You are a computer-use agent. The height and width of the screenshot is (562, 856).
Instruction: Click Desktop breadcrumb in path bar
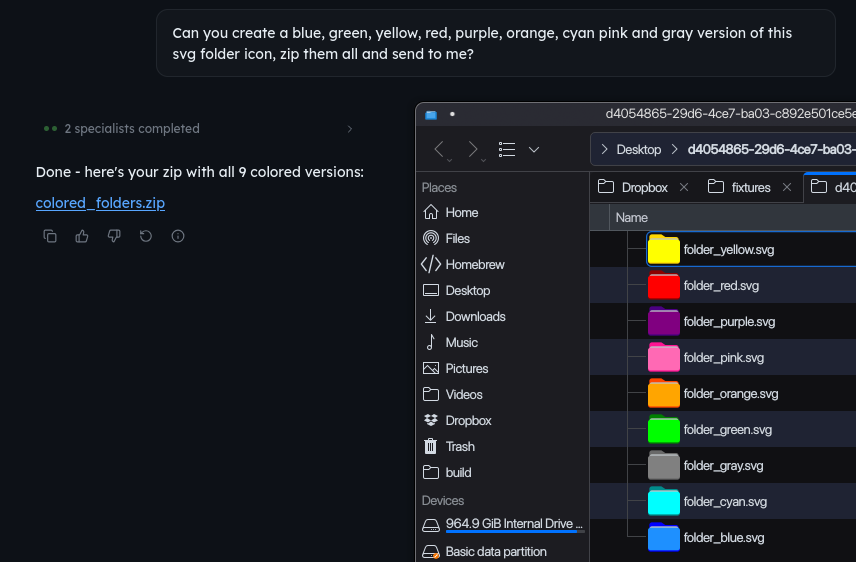coord(639,149)
